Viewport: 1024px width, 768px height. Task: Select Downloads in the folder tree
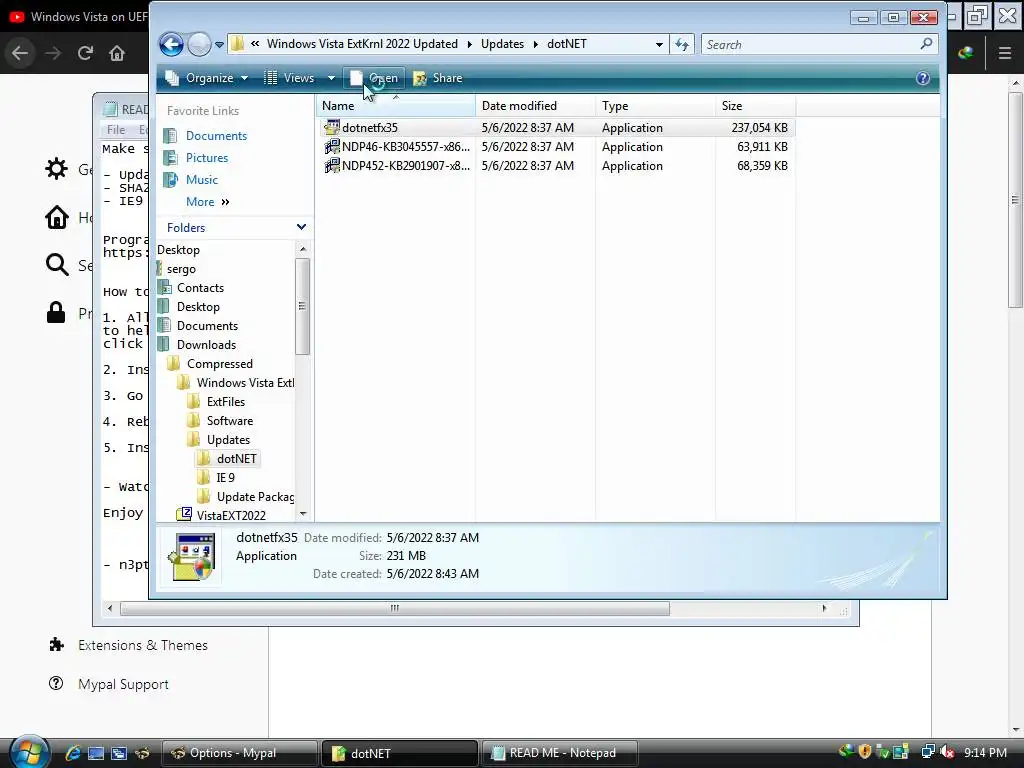pyautogui.click(x=206, y=345)
